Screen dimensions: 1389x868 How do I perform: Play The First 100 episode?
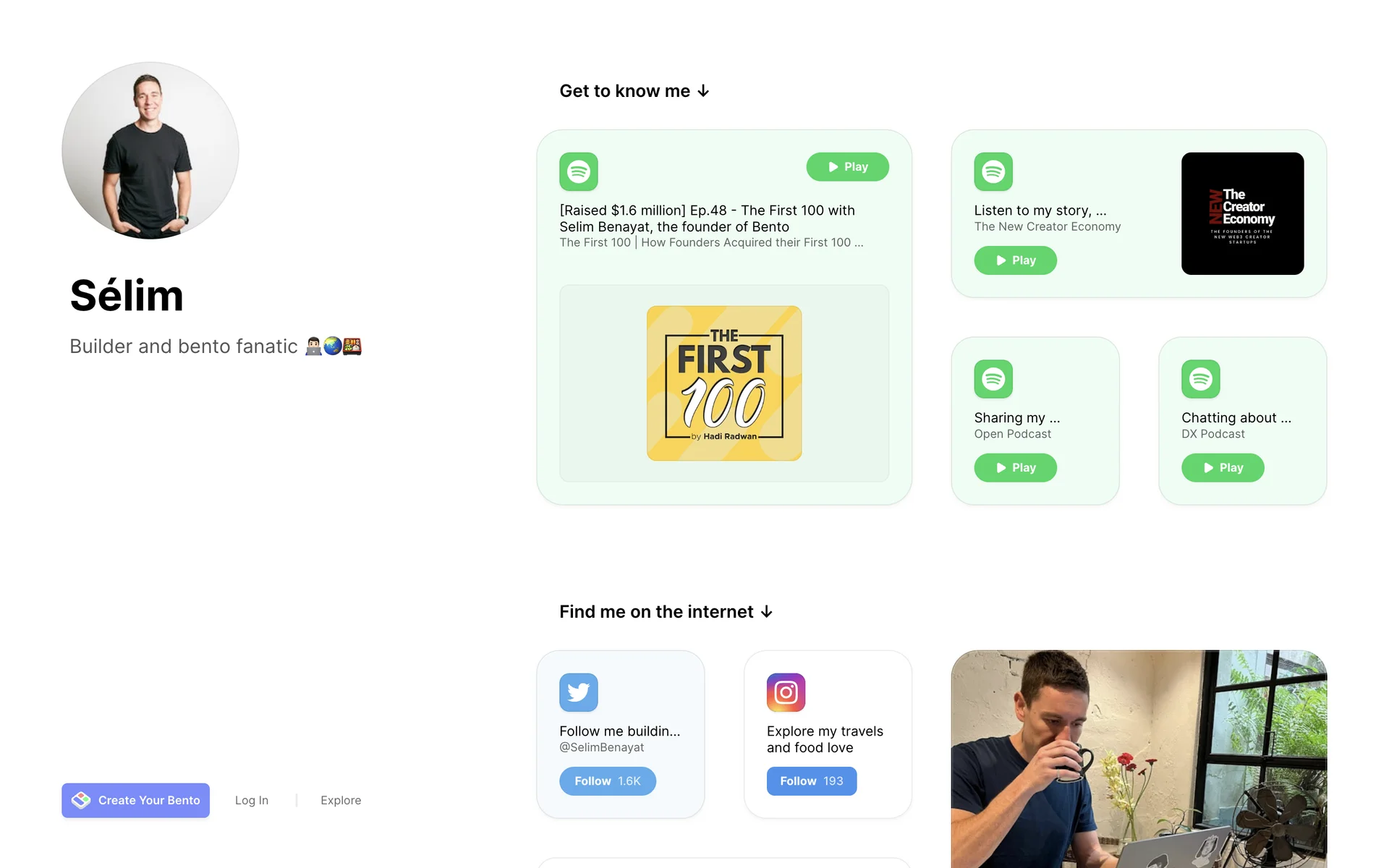(x=847, y=166)
